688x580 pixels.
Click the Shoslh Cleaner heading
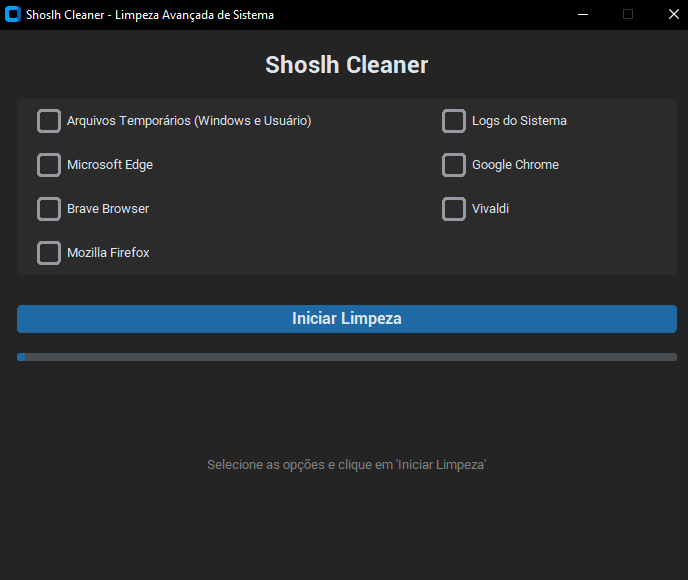click(347, 65)
